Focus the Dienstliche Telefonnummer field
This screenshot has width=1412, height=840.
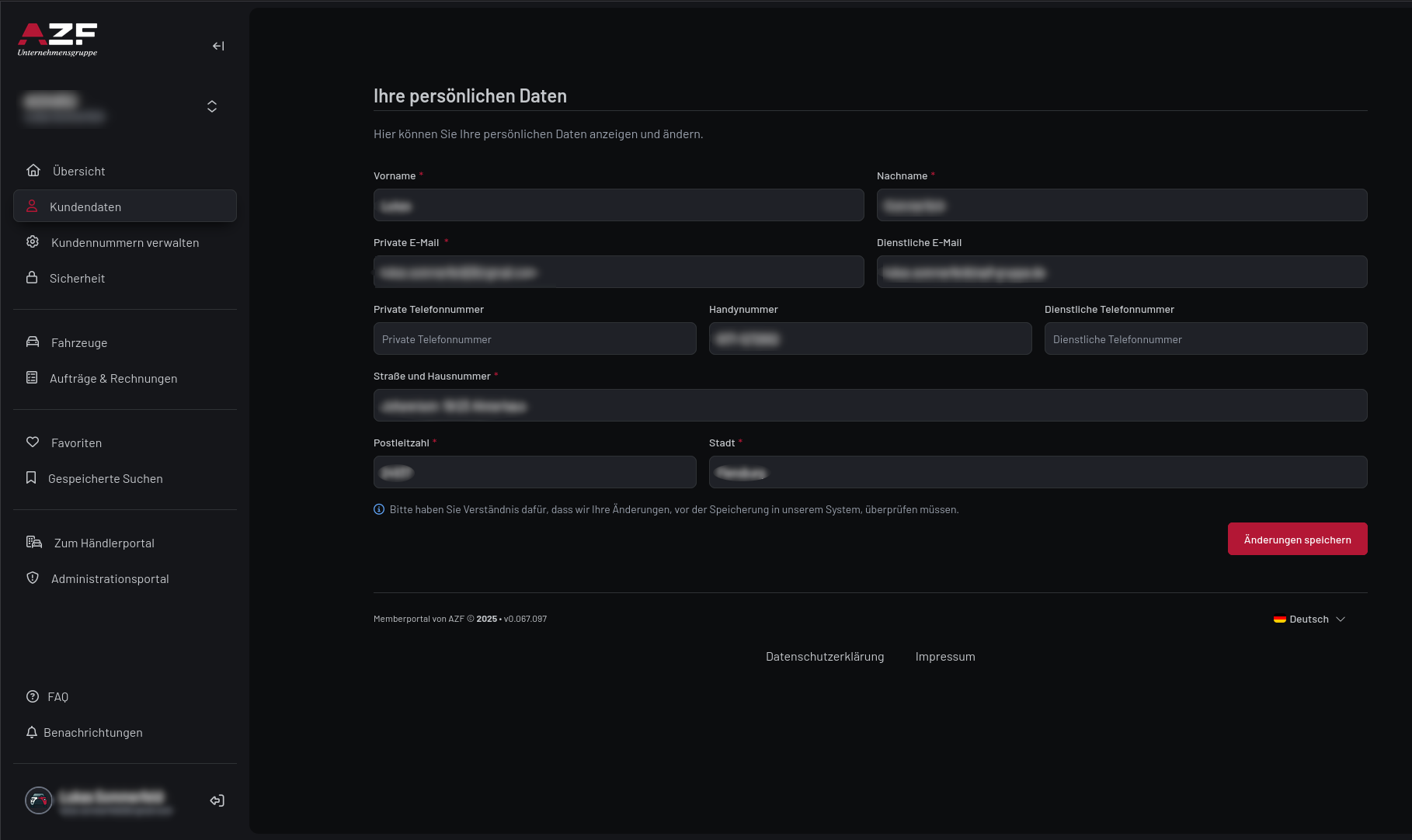(1205, 339)
